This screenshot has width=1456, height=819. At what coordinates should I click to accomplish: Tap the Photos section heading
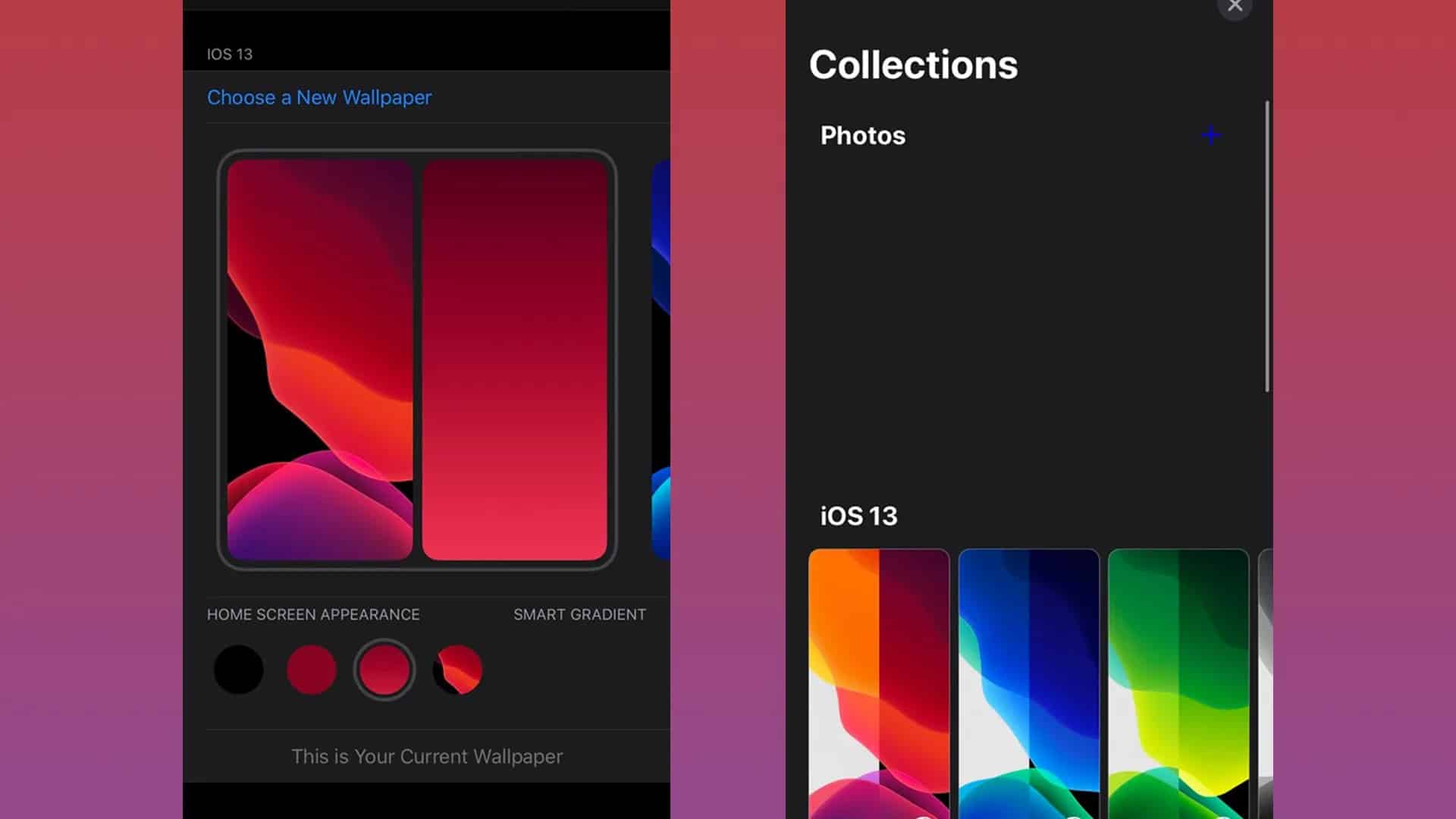(x=863, y=135)
